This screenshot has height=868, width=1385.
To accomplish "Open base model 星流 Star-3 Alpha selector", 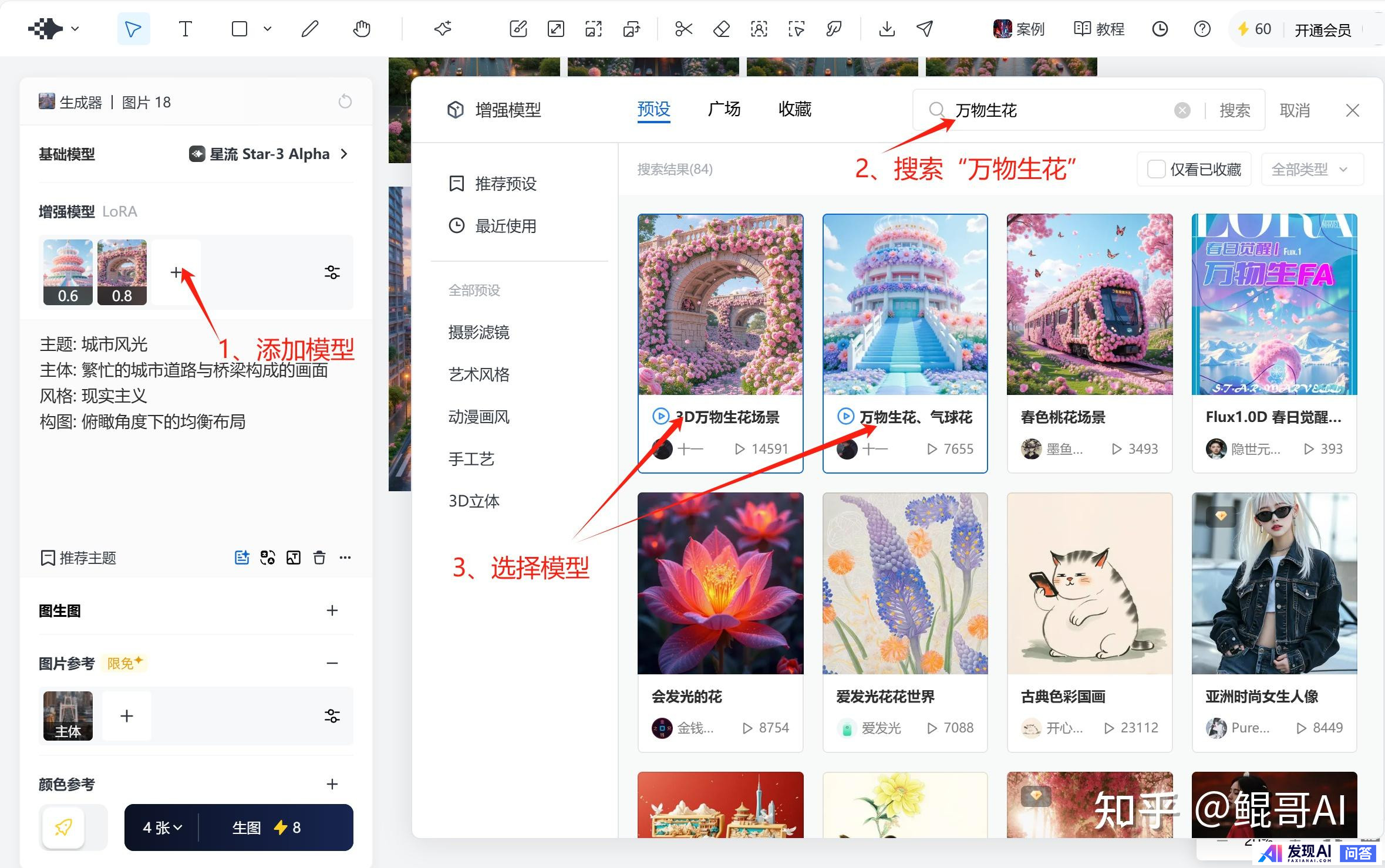I will pos(269,154).
